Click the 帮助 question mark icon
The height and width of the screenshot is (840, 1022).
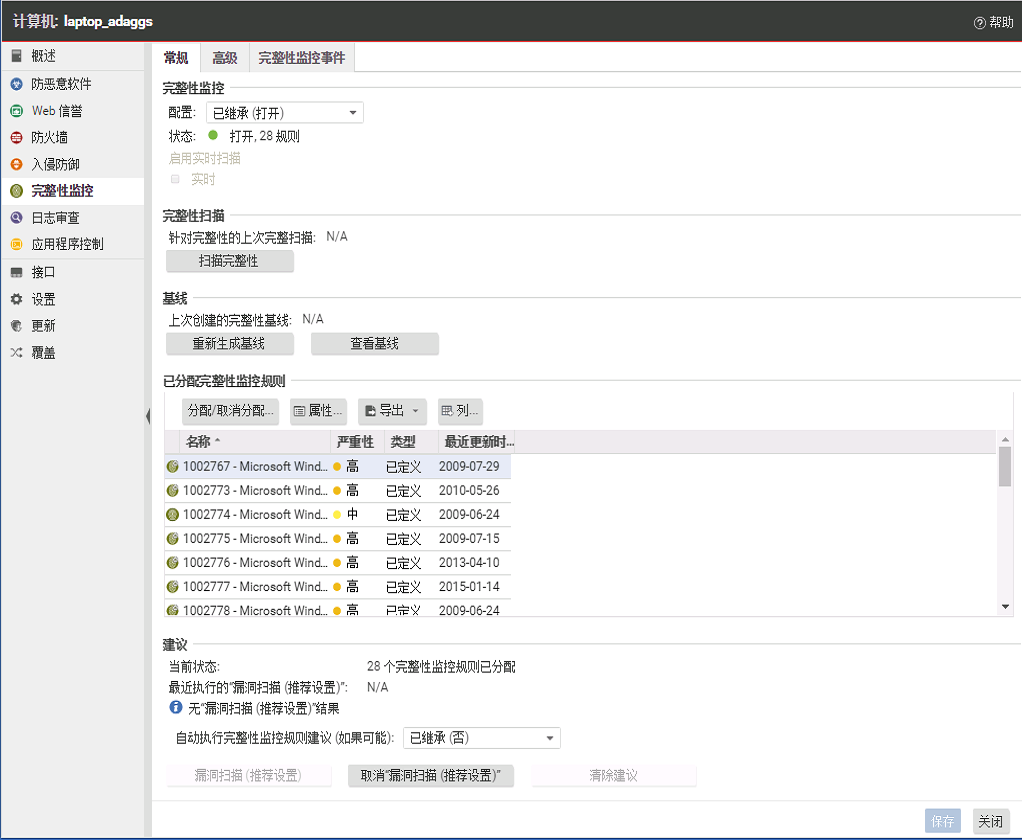pyautogui.click(x=979, y=22)
